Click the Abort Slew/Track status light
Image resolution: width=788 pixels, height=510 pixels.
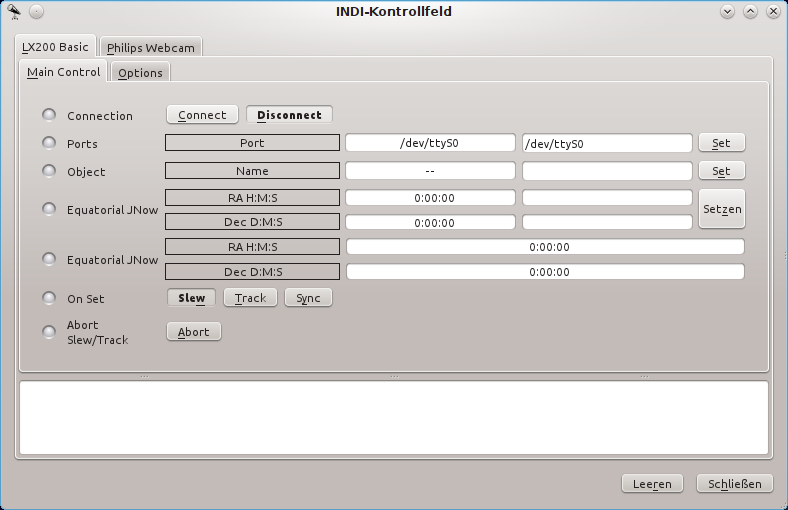[48, 332]
